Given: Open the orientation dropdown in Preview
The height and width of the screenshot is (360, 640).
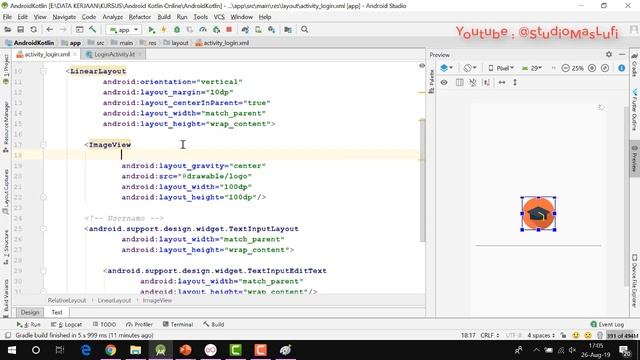Looking at the screenshot, I should click(470, 68).
